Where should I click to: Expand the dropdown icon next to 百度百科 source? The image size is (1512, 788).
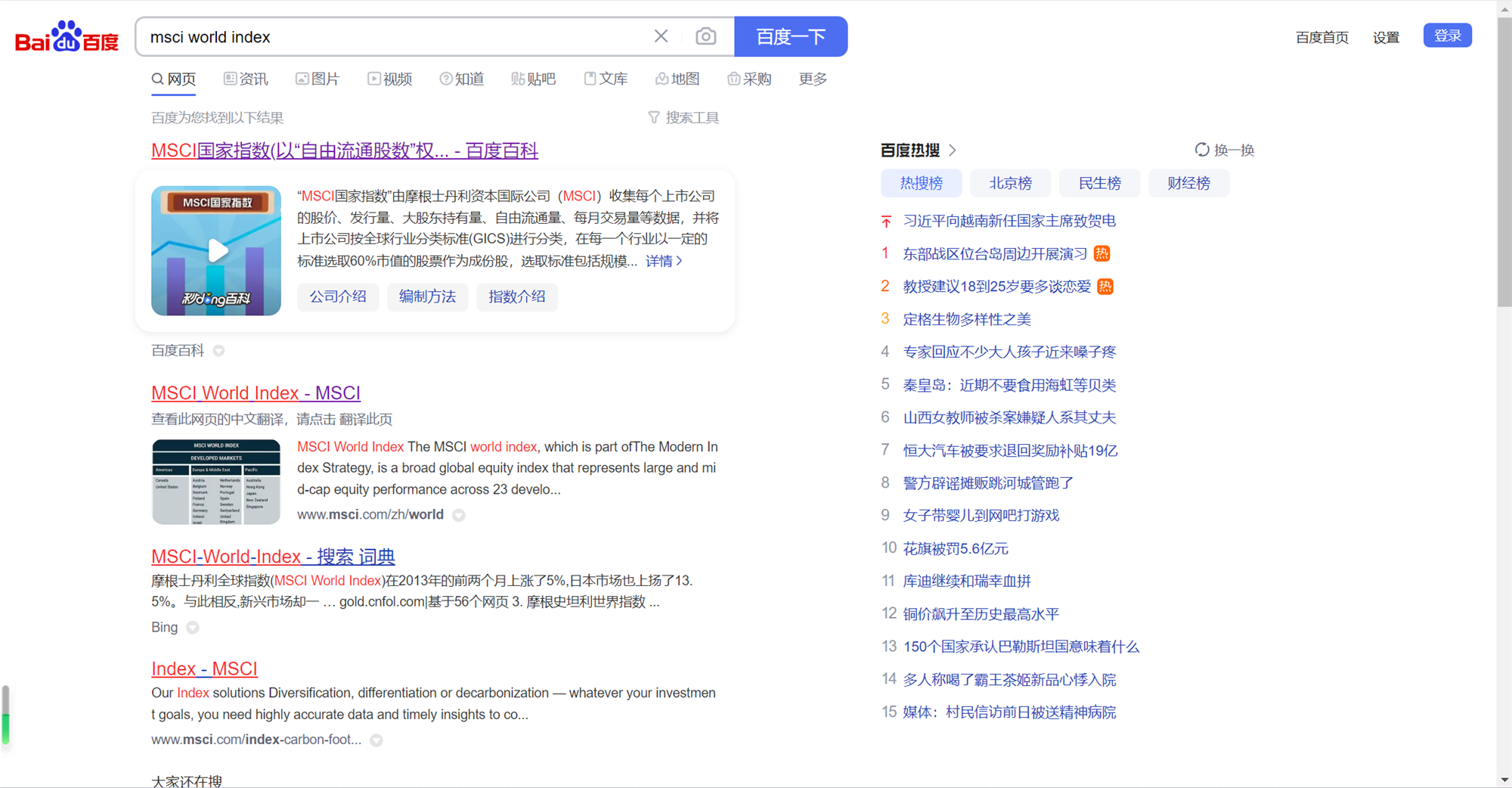click(218, 351)
